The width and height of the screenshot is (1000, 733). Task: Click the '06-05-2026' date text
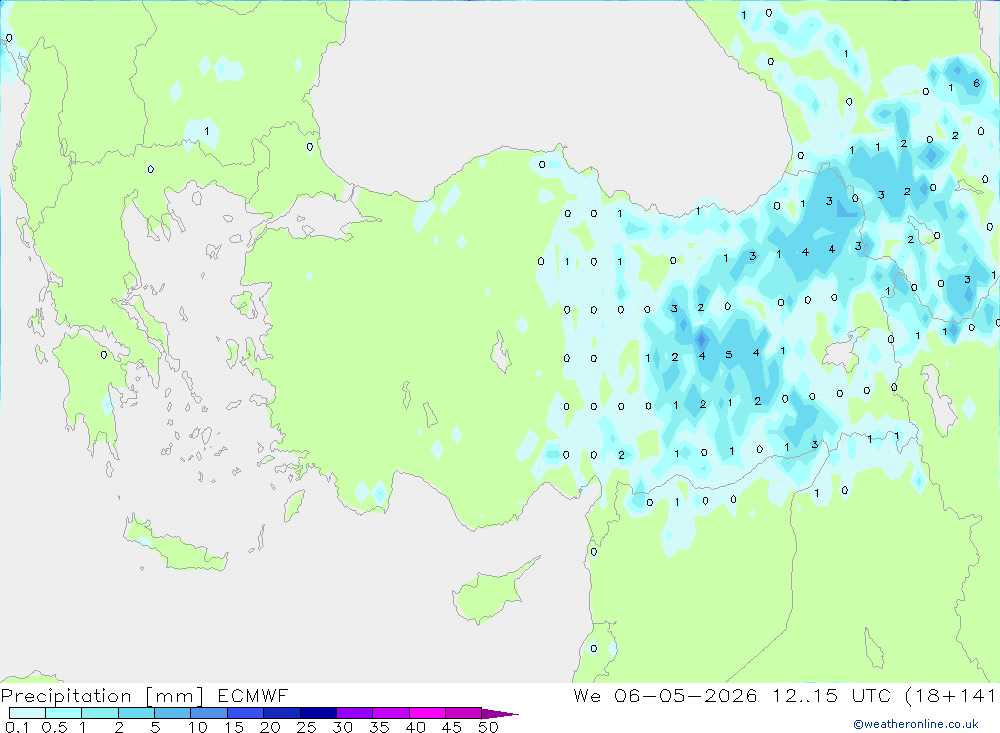[x=686, y=695]
